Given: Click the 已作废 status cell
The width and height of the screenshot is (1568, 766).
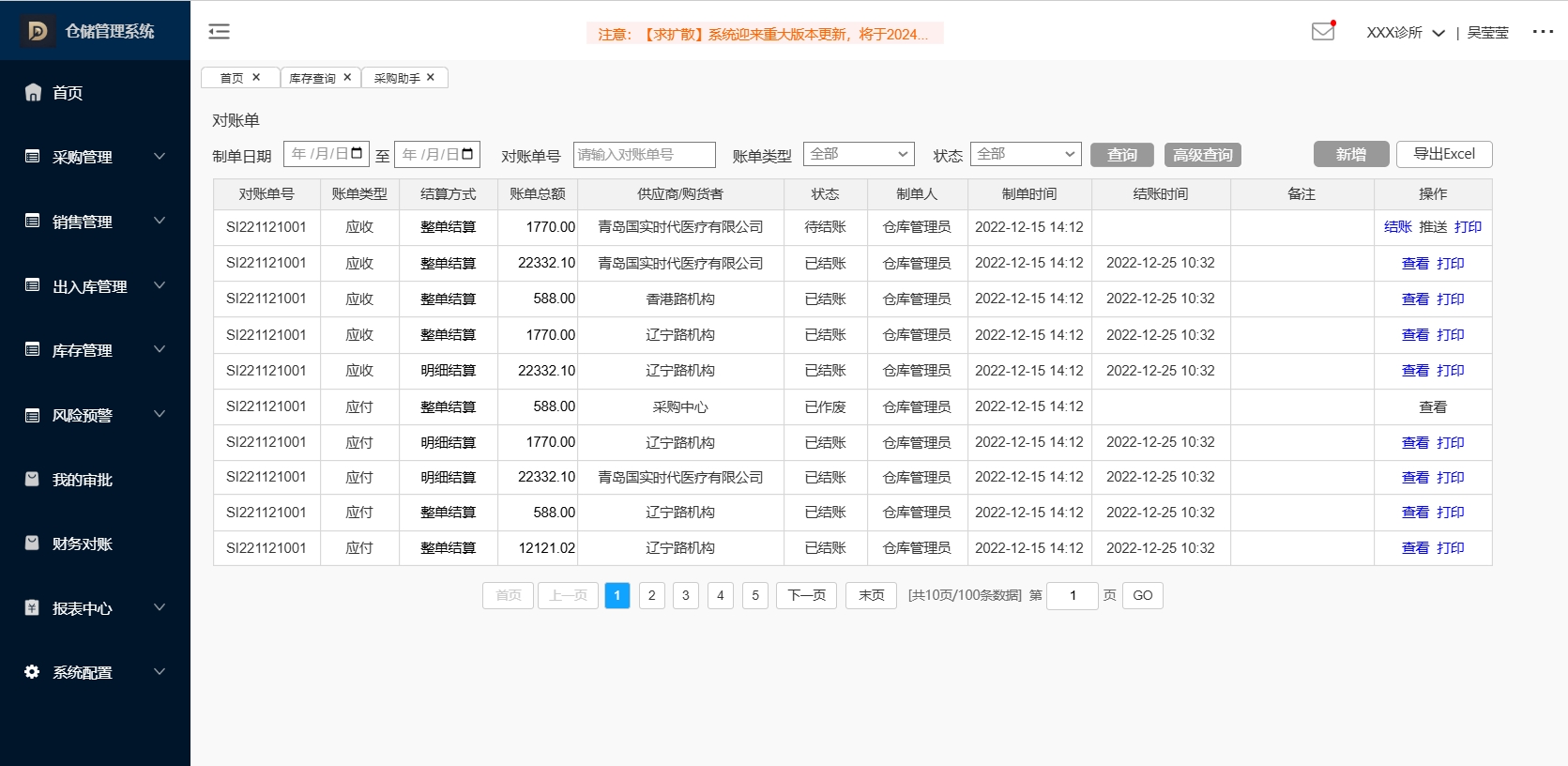Looking at the screenshot, I should (826, 406).
